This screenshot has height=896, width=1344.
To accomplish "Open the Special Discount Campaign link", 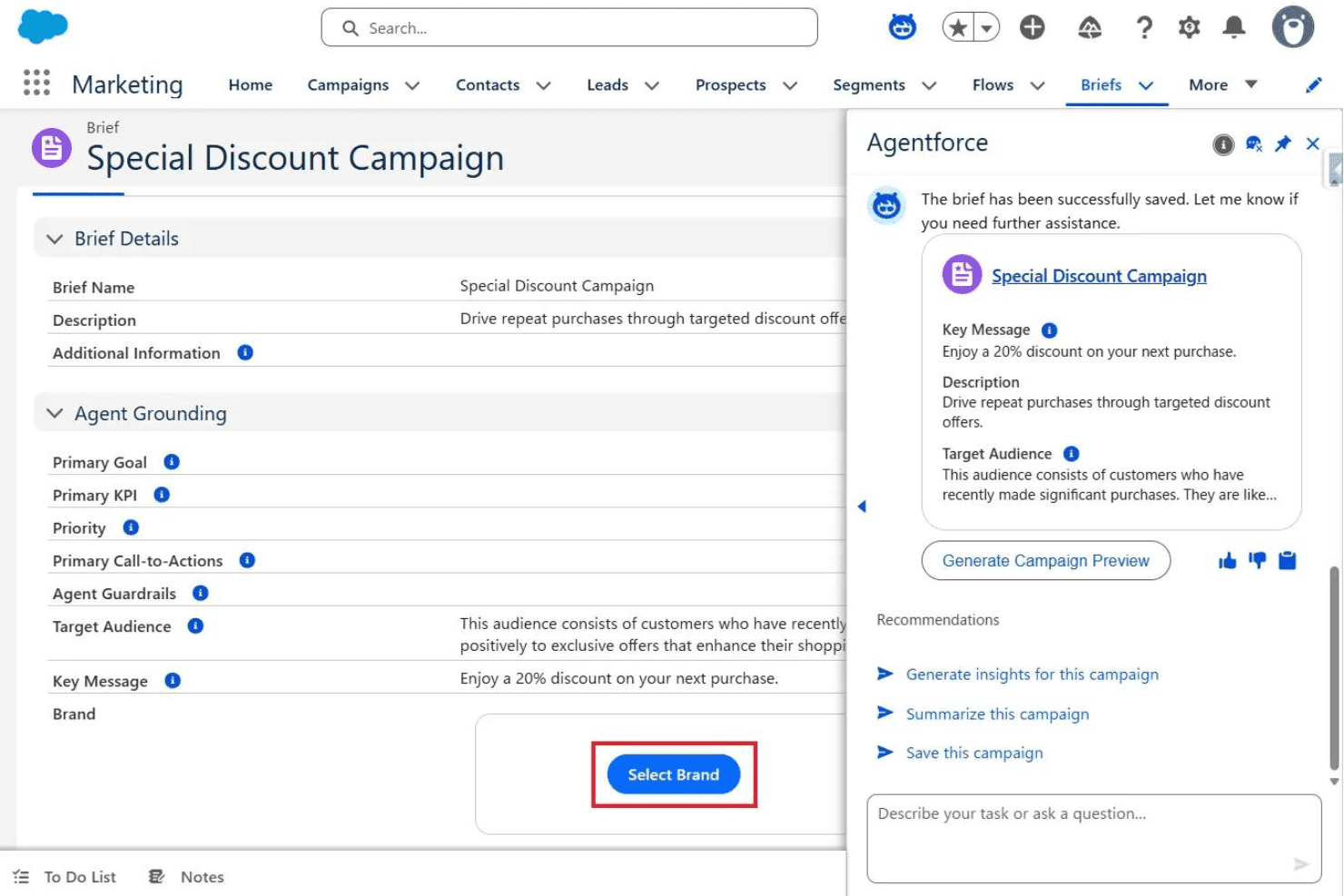I will click(1099, 276).
